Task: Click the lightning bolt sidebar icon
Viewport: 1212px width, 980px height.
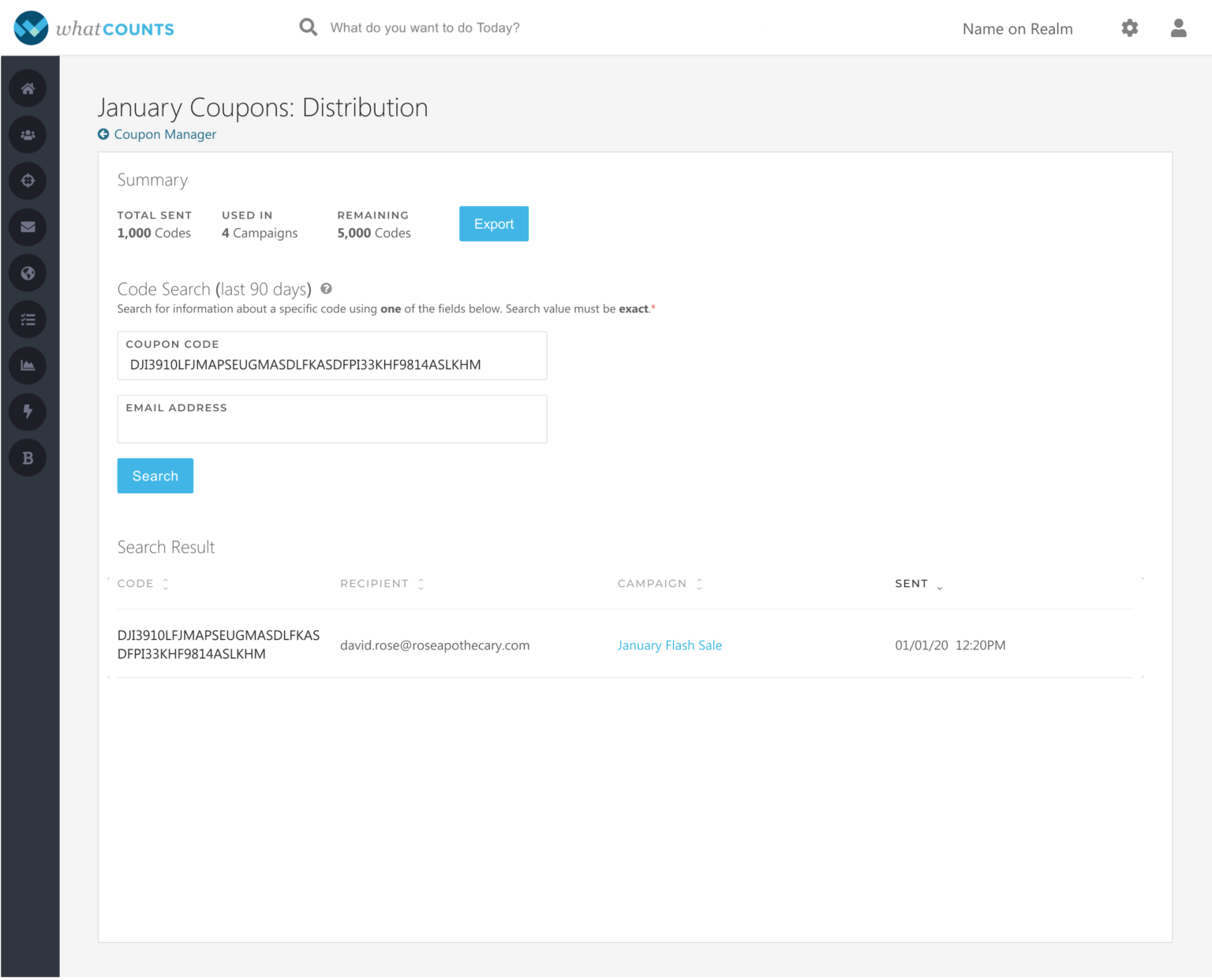Action: (28, 412)
